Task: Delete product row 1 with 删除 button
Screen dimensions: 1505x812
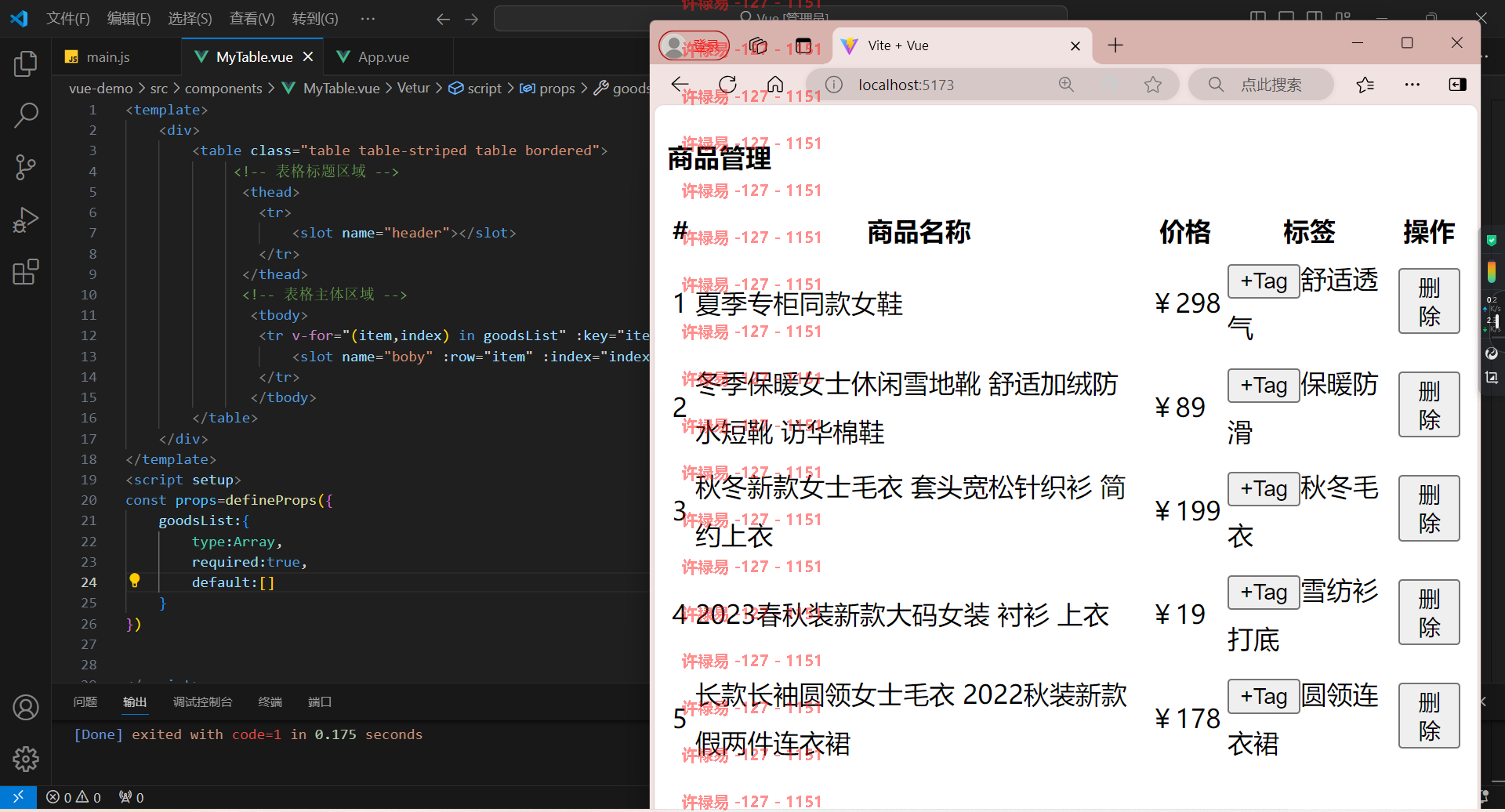Action: pyautogui.click(x=1429, y=302)
